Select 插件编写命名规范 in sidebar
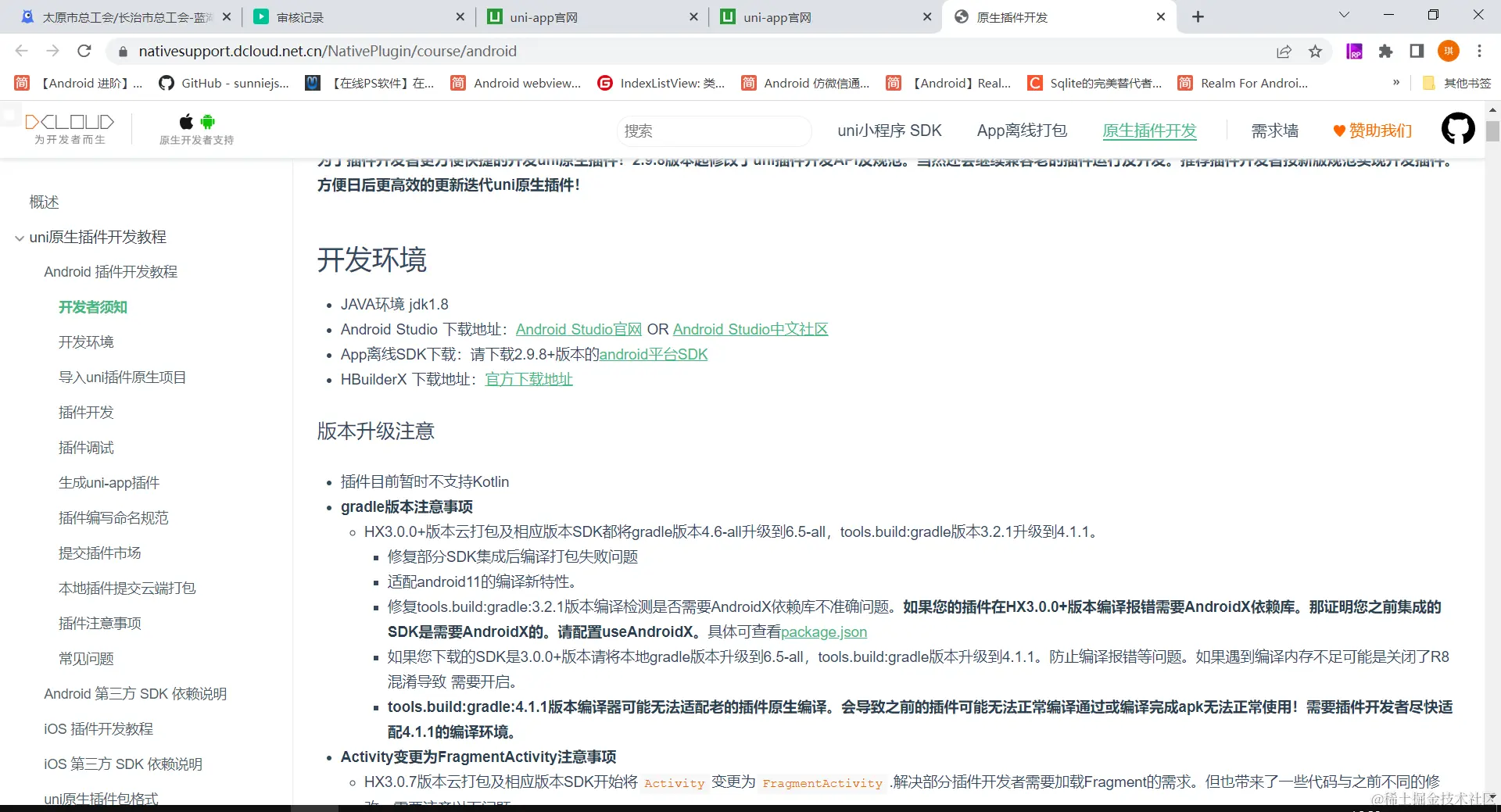This screenshot has height=812, width=1501. coord(113,517)
